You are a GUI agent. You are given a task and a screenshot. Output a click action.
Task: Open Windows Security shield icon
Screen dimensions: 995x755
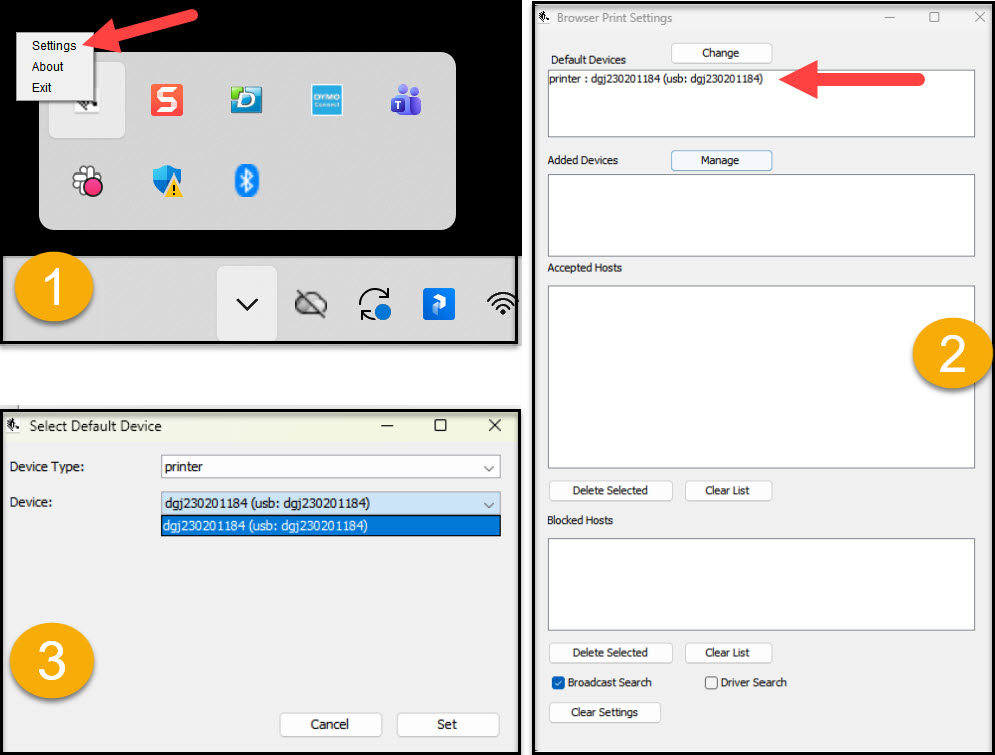(167, 180)
